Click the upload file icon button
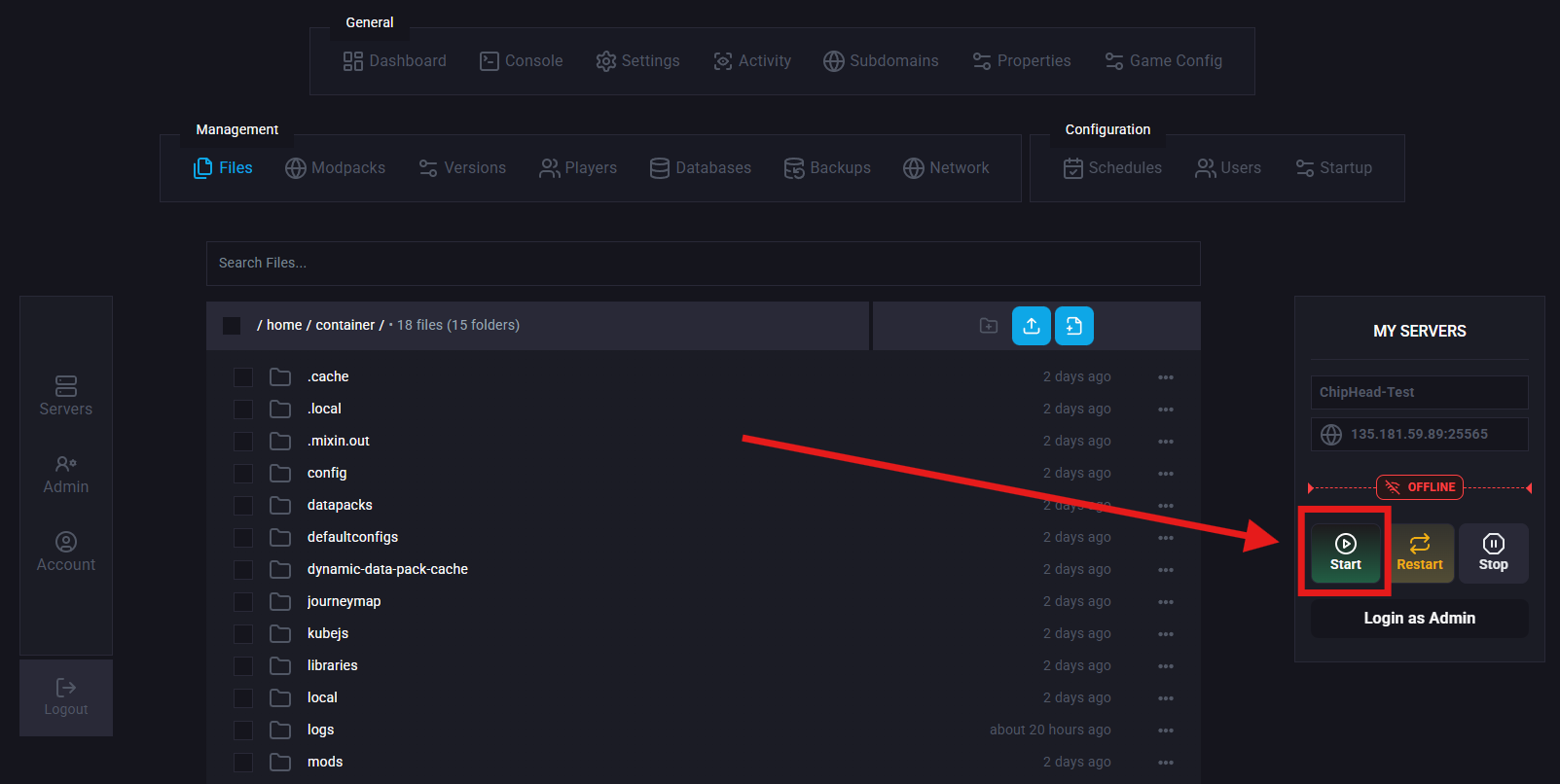 [x=1032, y=326]
